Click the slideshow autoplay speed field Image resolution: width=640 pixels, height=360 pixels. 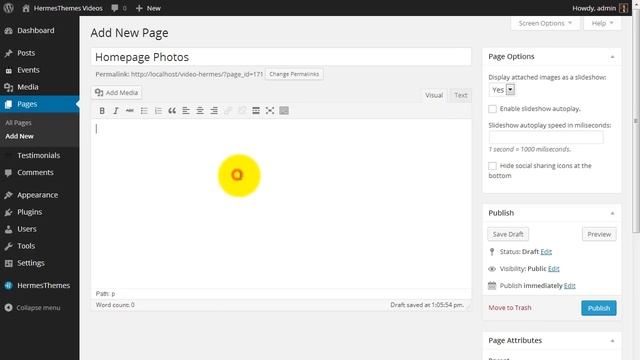click(546, 137)
